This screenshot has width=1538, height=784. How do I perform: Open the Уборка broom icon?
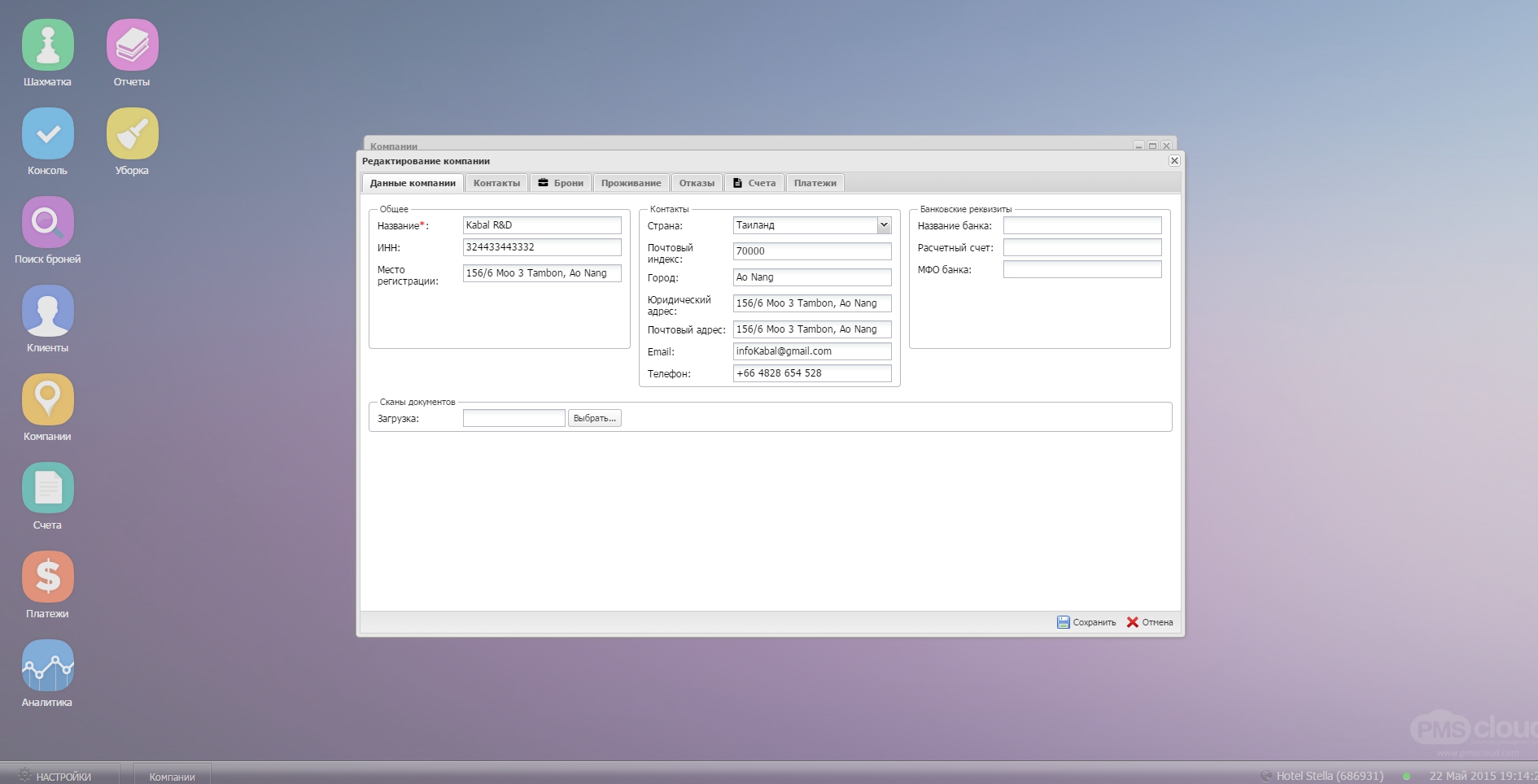tap(133, 133)
